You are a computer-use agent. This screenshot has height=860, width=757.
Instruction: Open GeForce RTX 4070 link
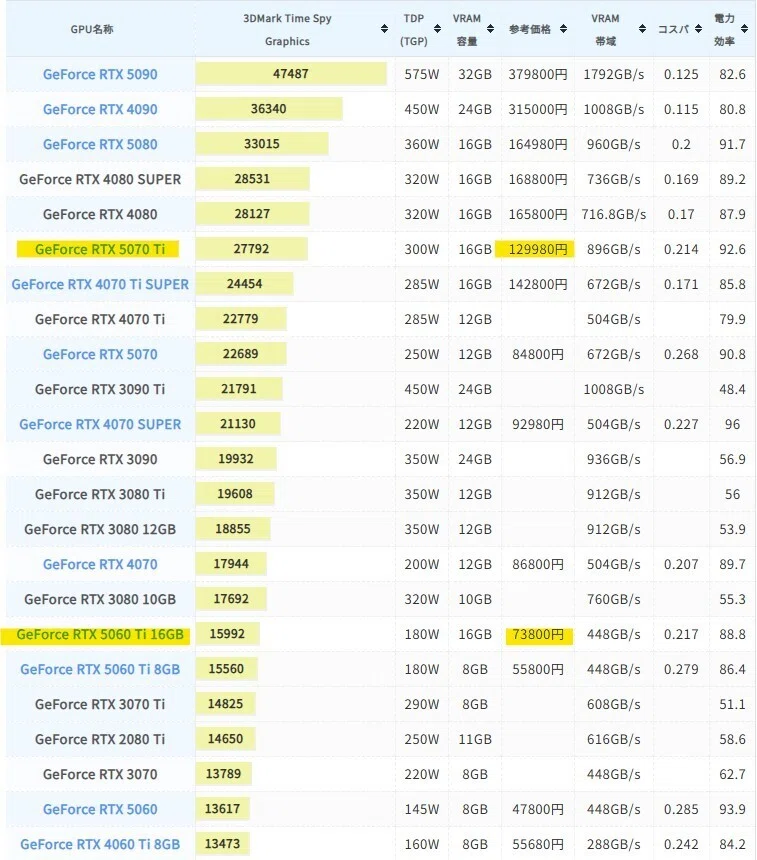[100, 564]
